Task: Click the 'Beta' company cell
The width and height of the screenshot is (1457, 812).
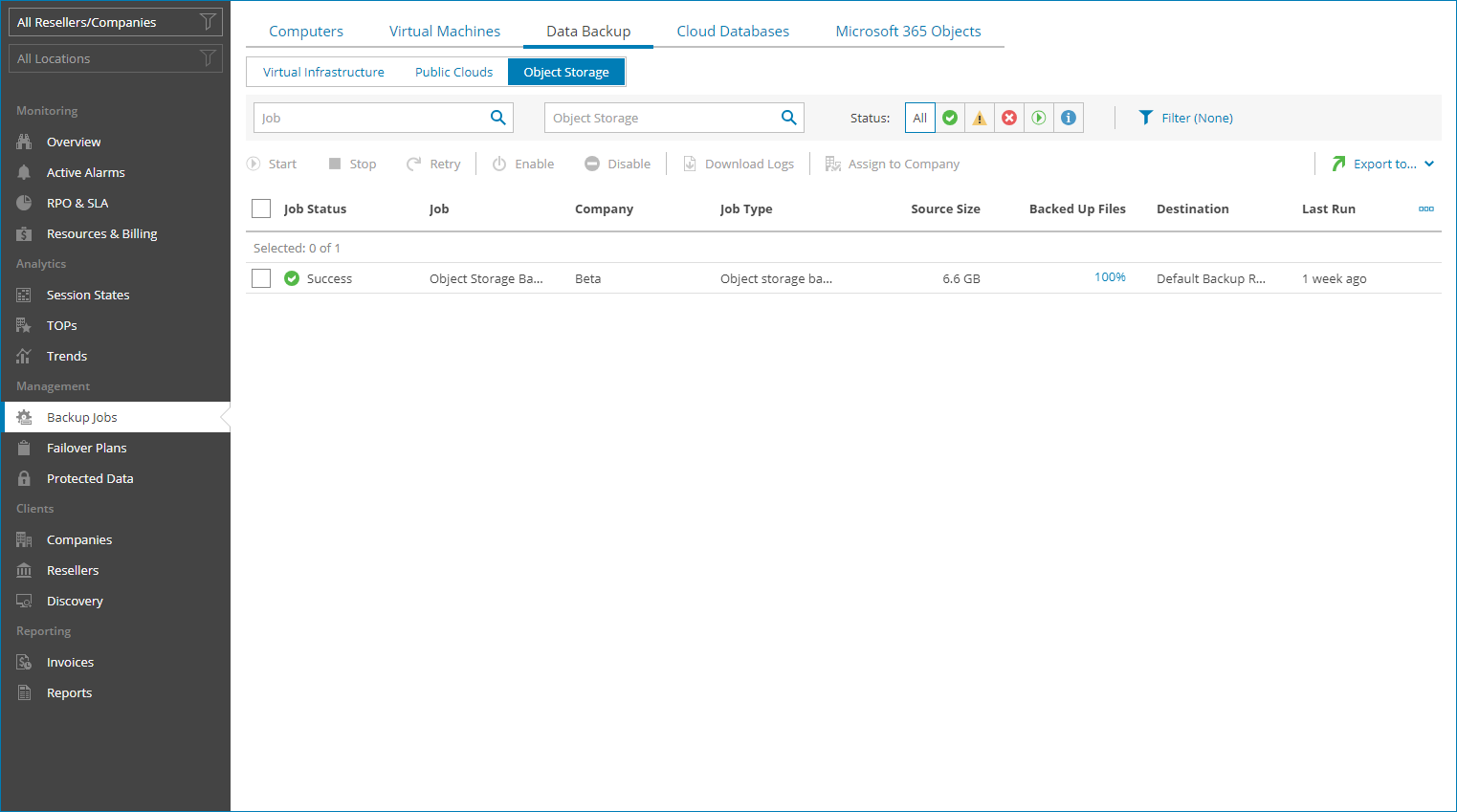Action: click(x=587, y=278)
